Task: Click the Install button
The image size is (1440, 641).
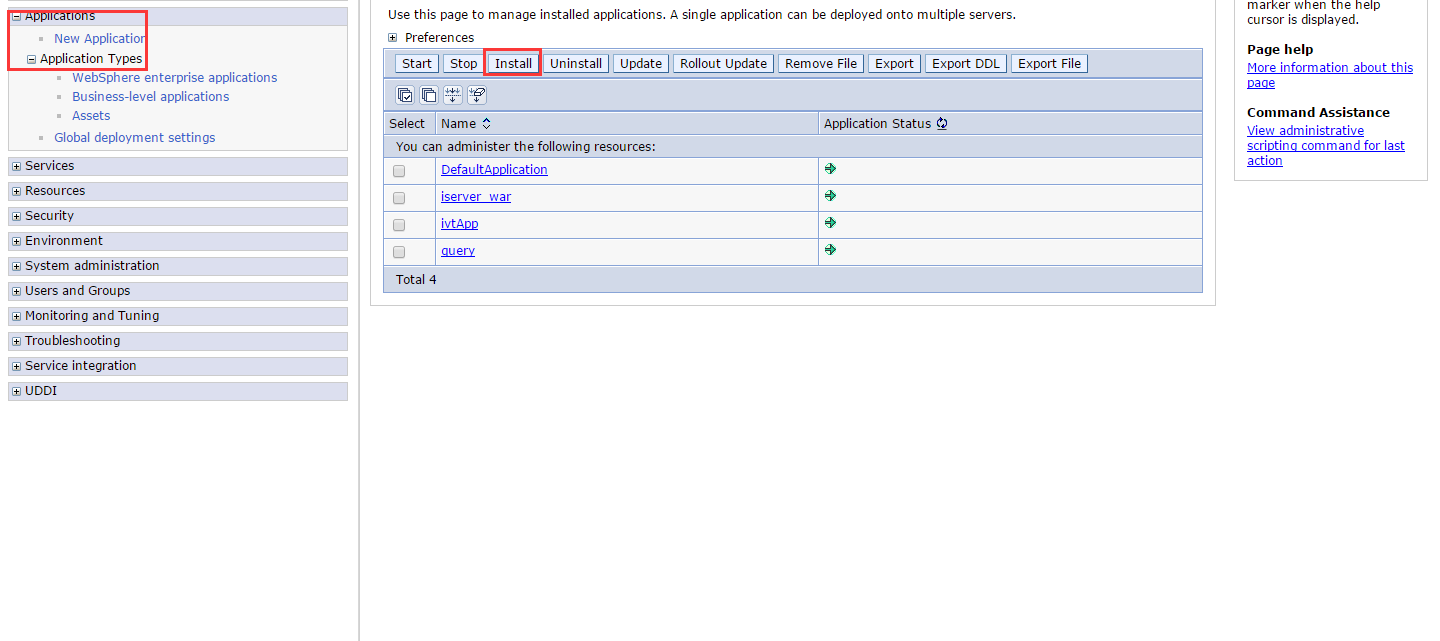Action: coord(513,63)
